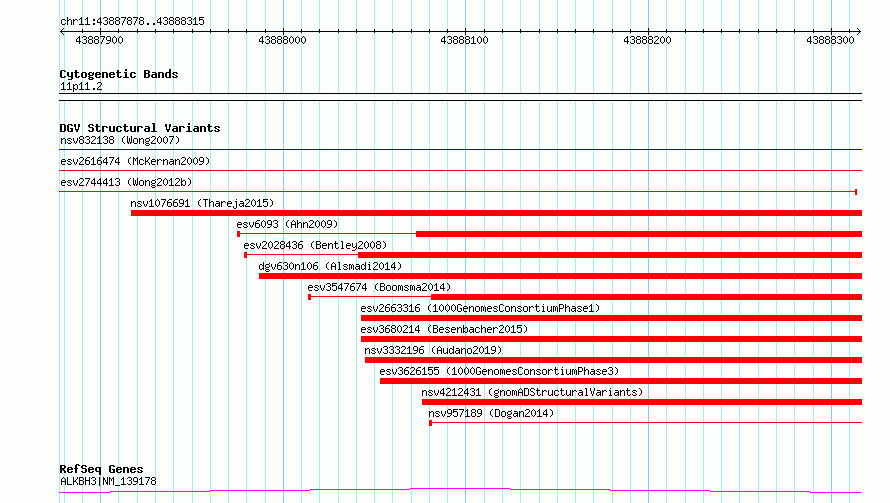Click the esv3626155 (1000GenomesConsortiumPhase3) label
The image size is (890, 503).
[499, 371]
